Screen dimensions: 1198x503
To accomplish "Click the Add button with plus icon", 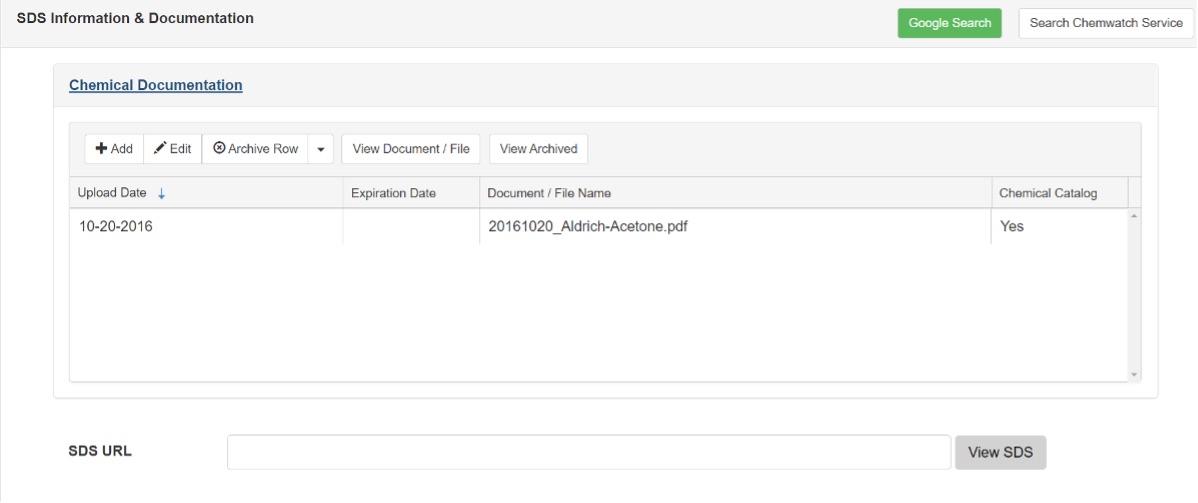I will (114, 149).
